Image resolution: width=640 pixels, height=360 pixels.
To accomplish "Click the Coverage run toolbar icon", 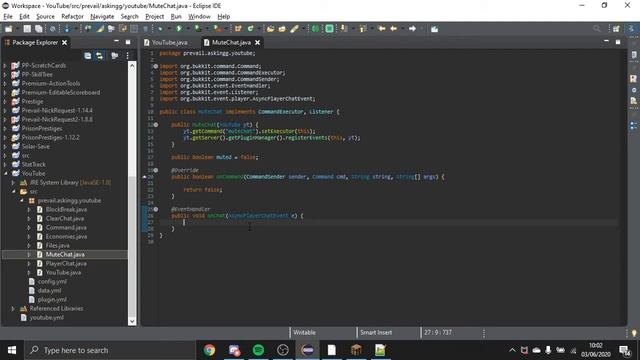I will coord(198,29).
